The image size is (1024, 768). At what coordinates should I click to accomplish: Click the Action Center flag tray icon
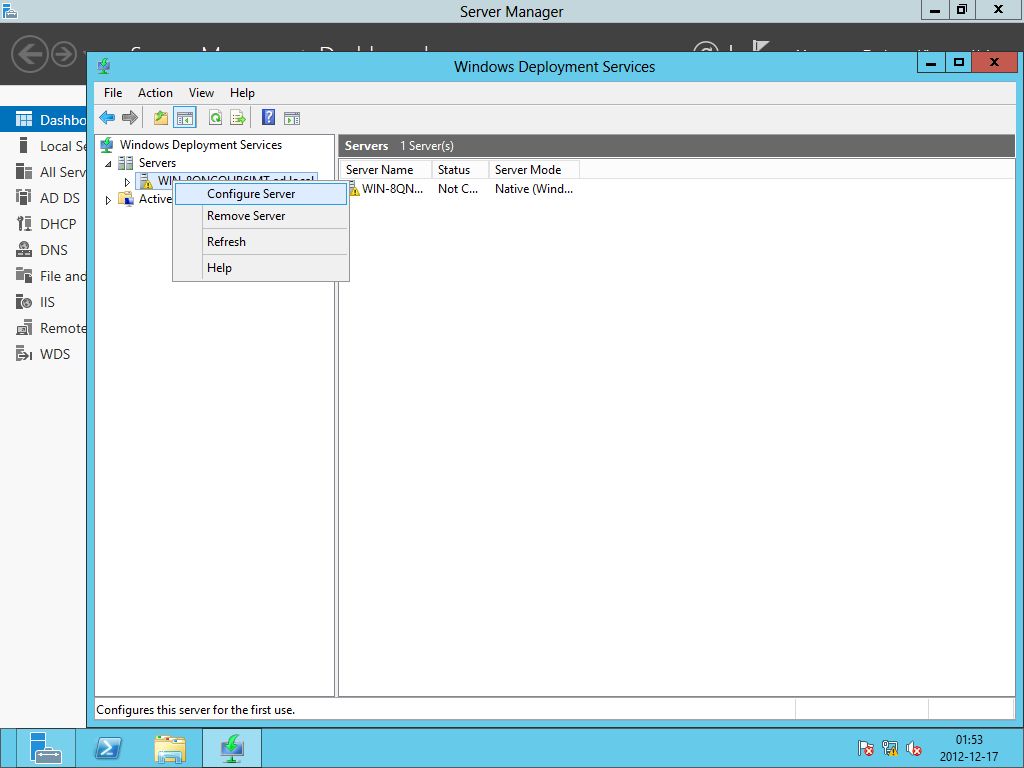(865, 748)
